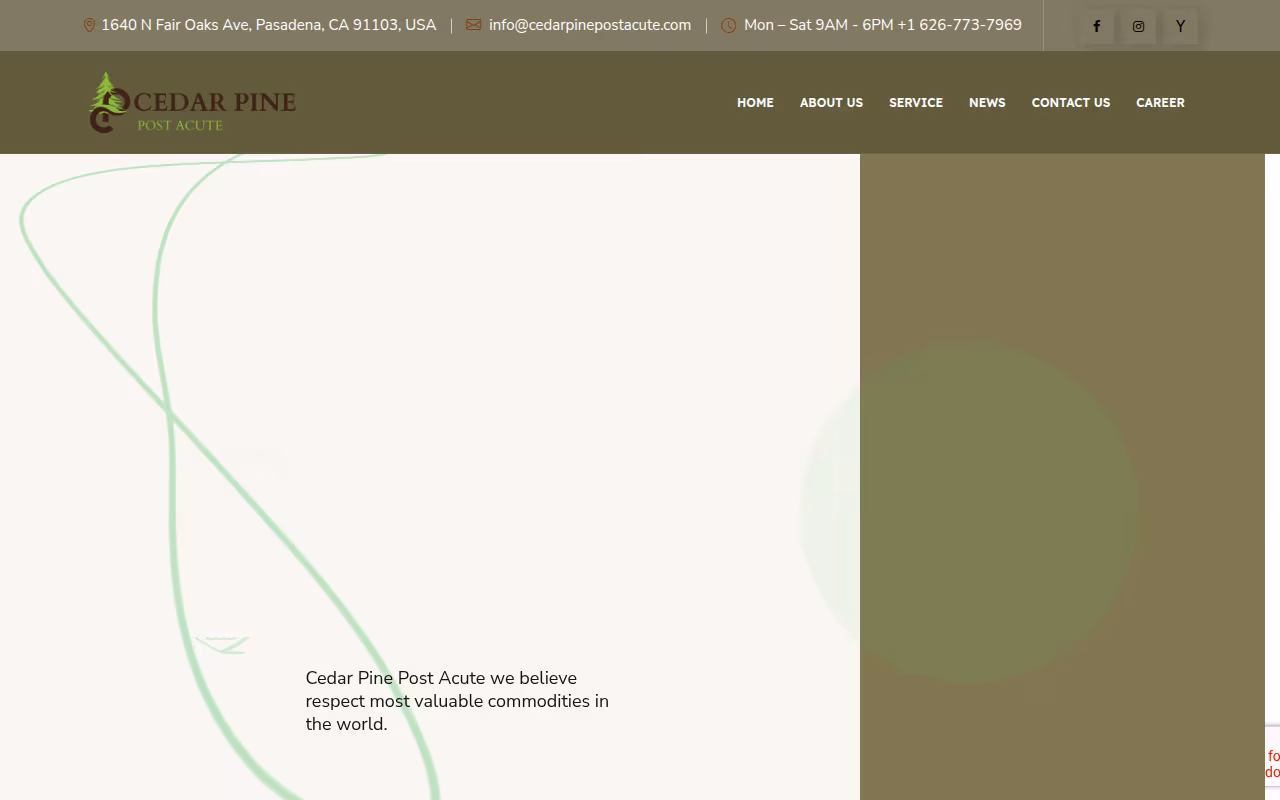This screenshot has width=1280, height=800.
Task: Open the About Us menu item
Action: (x=831, y=102)
